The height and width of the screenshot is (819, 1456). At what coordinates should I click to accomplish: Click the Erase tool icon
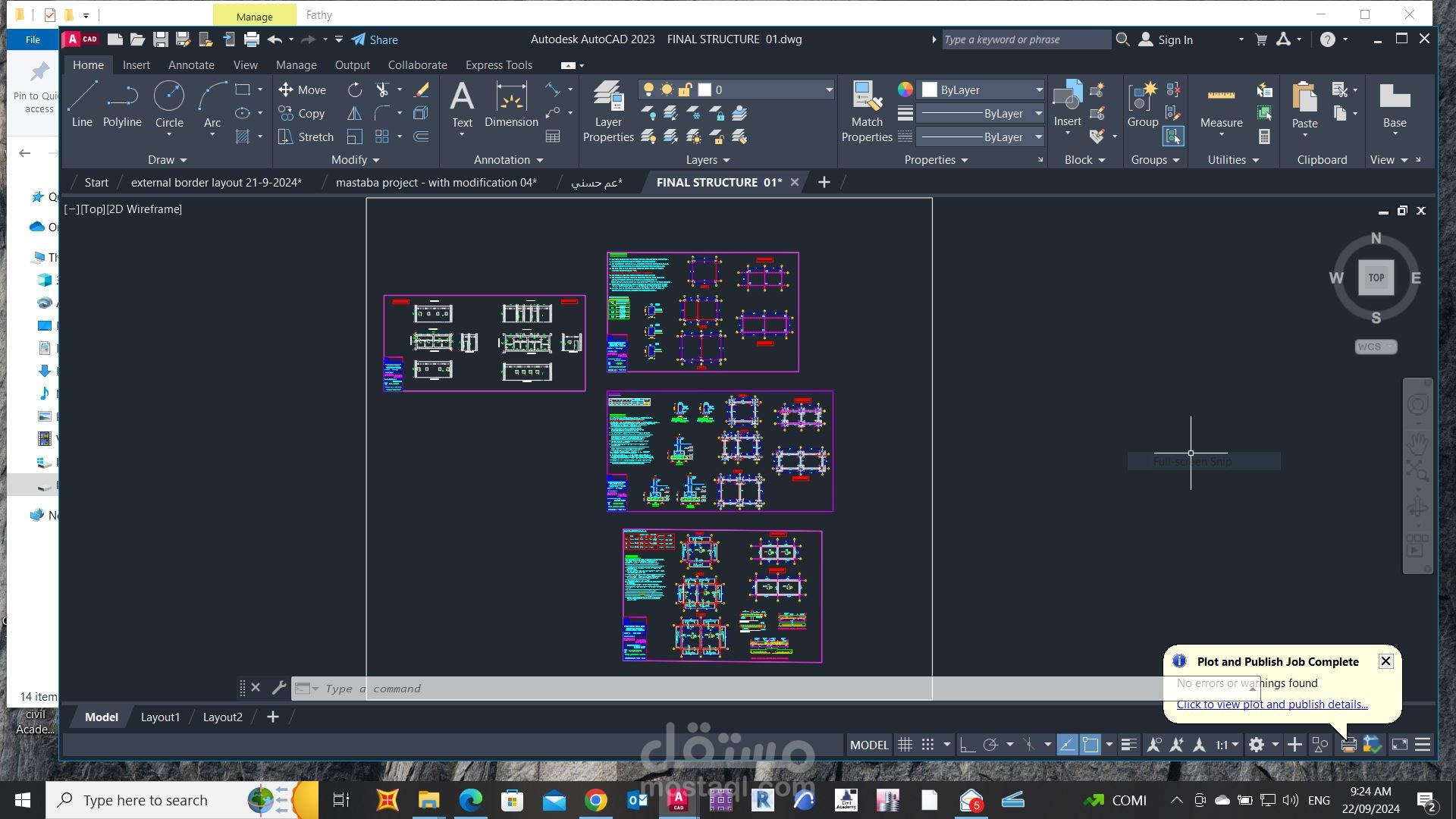pos(422,89)
